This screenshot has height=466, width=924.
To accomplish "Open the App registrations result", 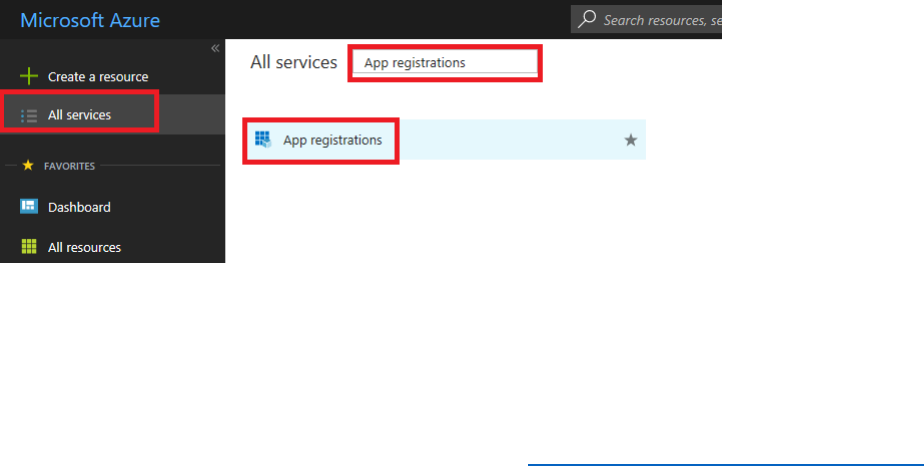I will tap(446, 140).
